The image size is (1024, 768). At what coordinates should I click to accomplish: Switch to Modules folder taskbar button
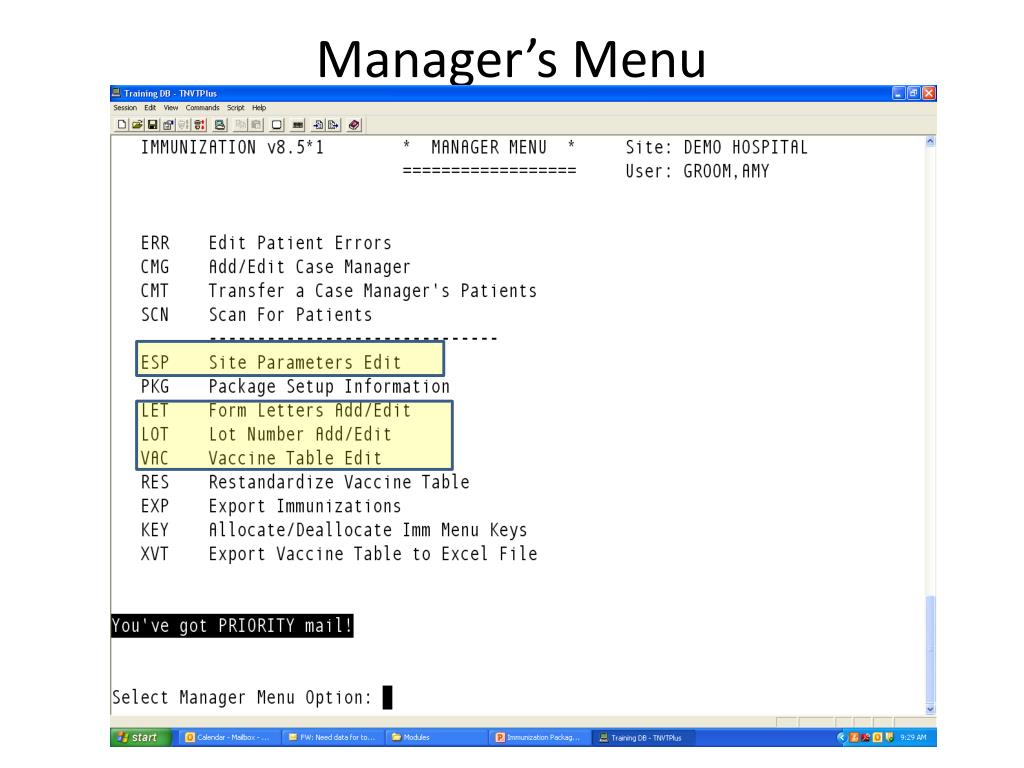point(435,737)
